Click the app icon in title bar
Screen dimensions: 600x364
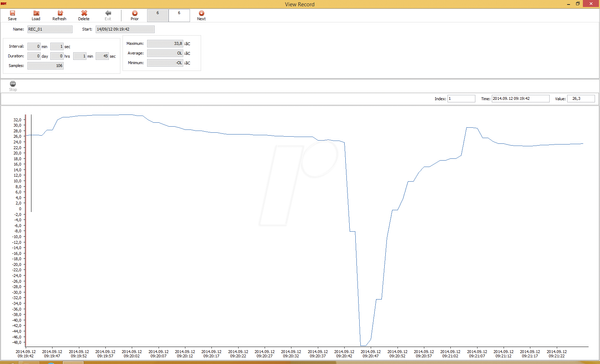pos(3,4)
